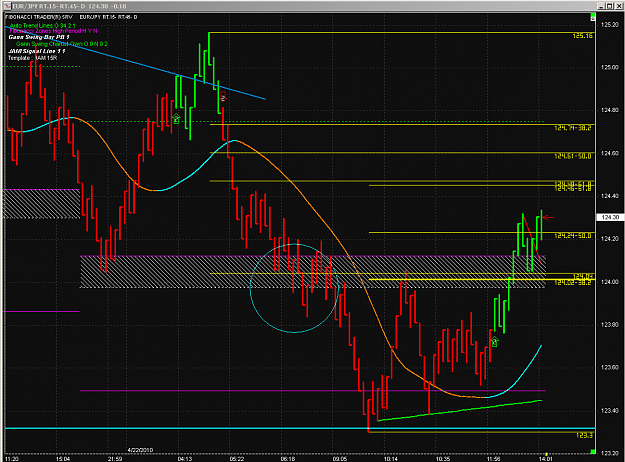This screenshot has height=462, width=625.
Task: Select the 'Fibonacci Zones High Period' indicator label
Action: tap(53, 31)
